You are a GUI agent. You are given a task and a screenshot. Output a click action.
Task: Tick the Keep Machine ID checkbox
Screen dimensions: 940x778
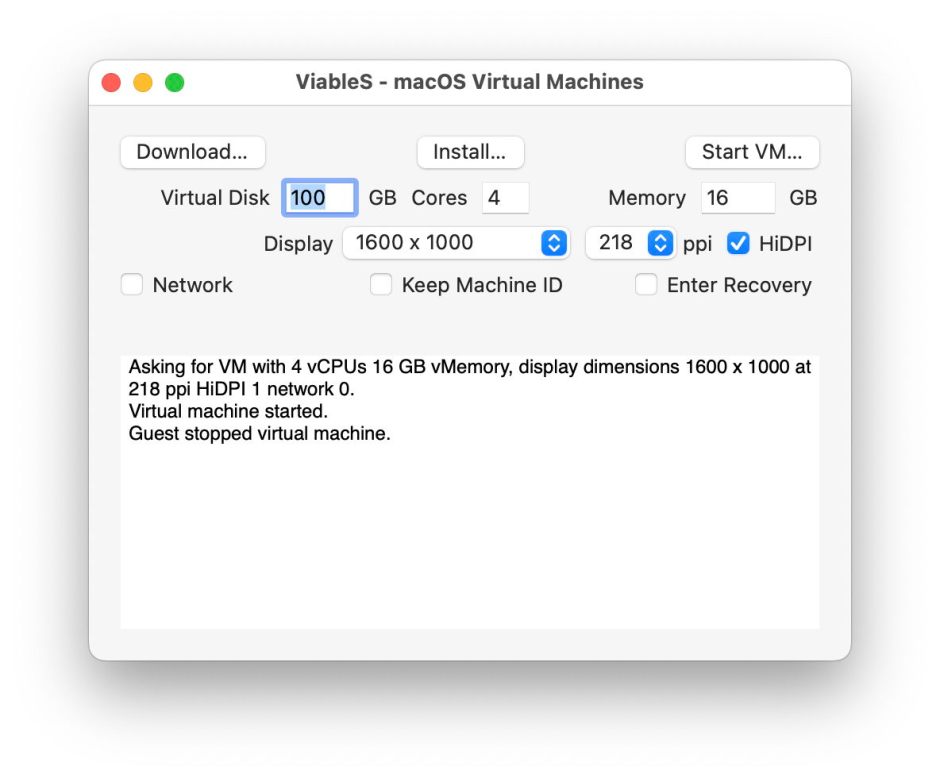[x=381, y=285]
